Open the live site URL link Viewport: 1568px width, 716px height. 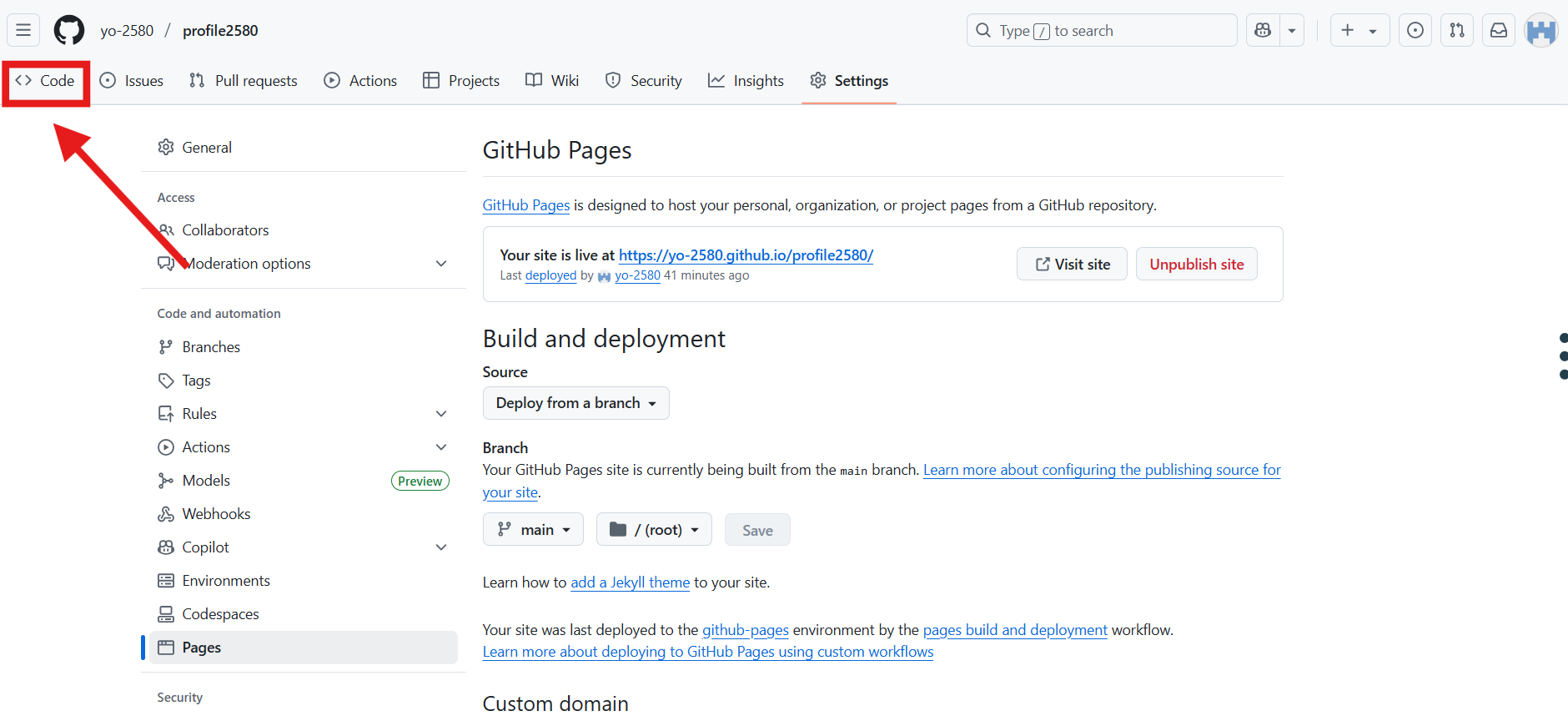(x=746, y=255)
